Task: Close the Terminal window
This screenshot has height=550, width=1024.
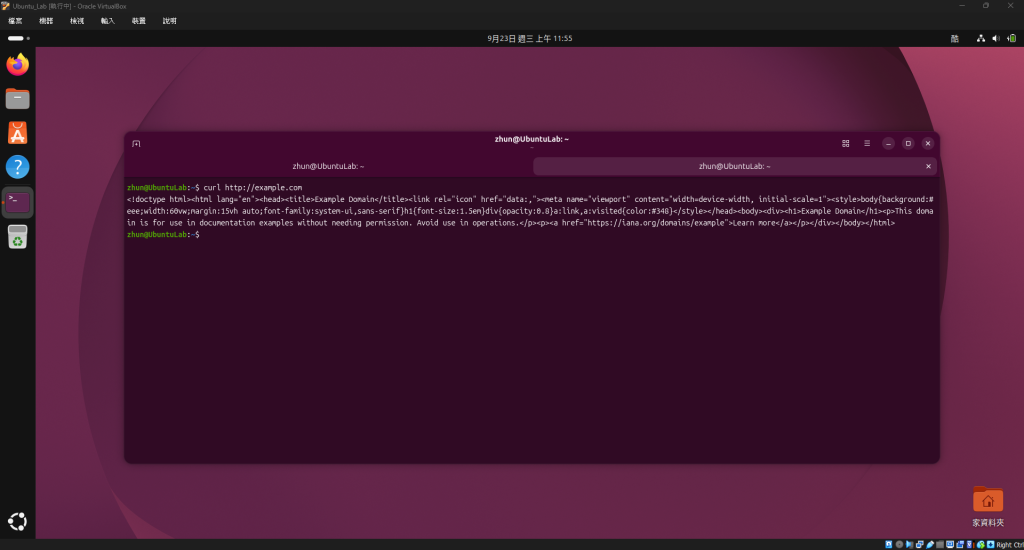Action: click(x=927, y=144)
